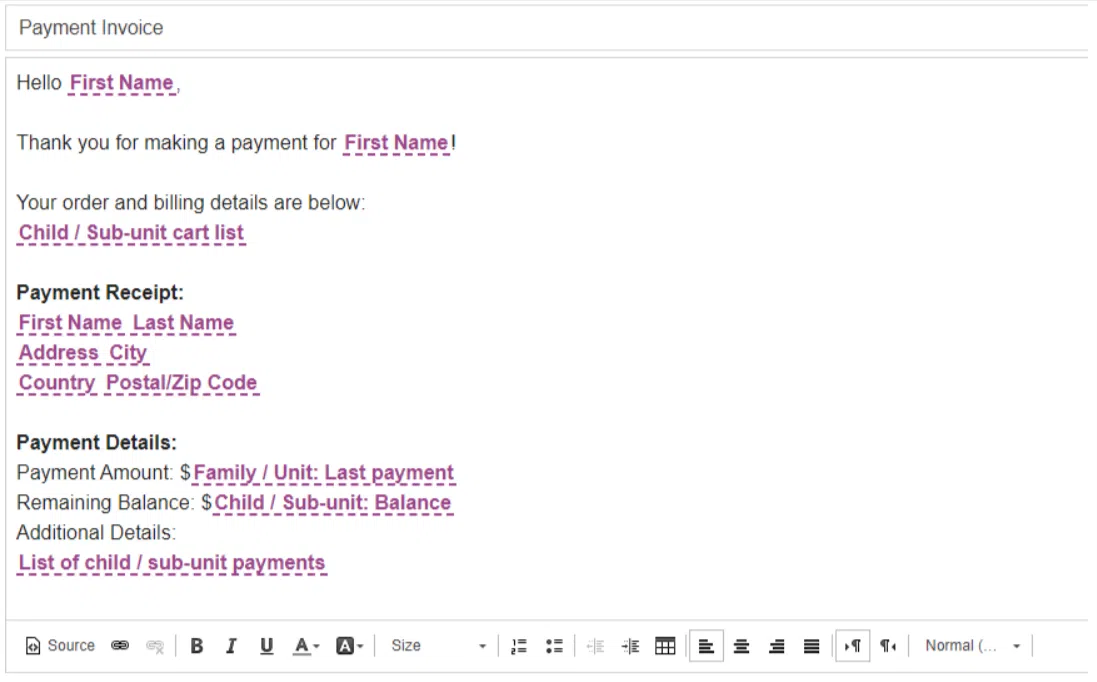
Task: Click the Source view button
Action: (61, 646)
